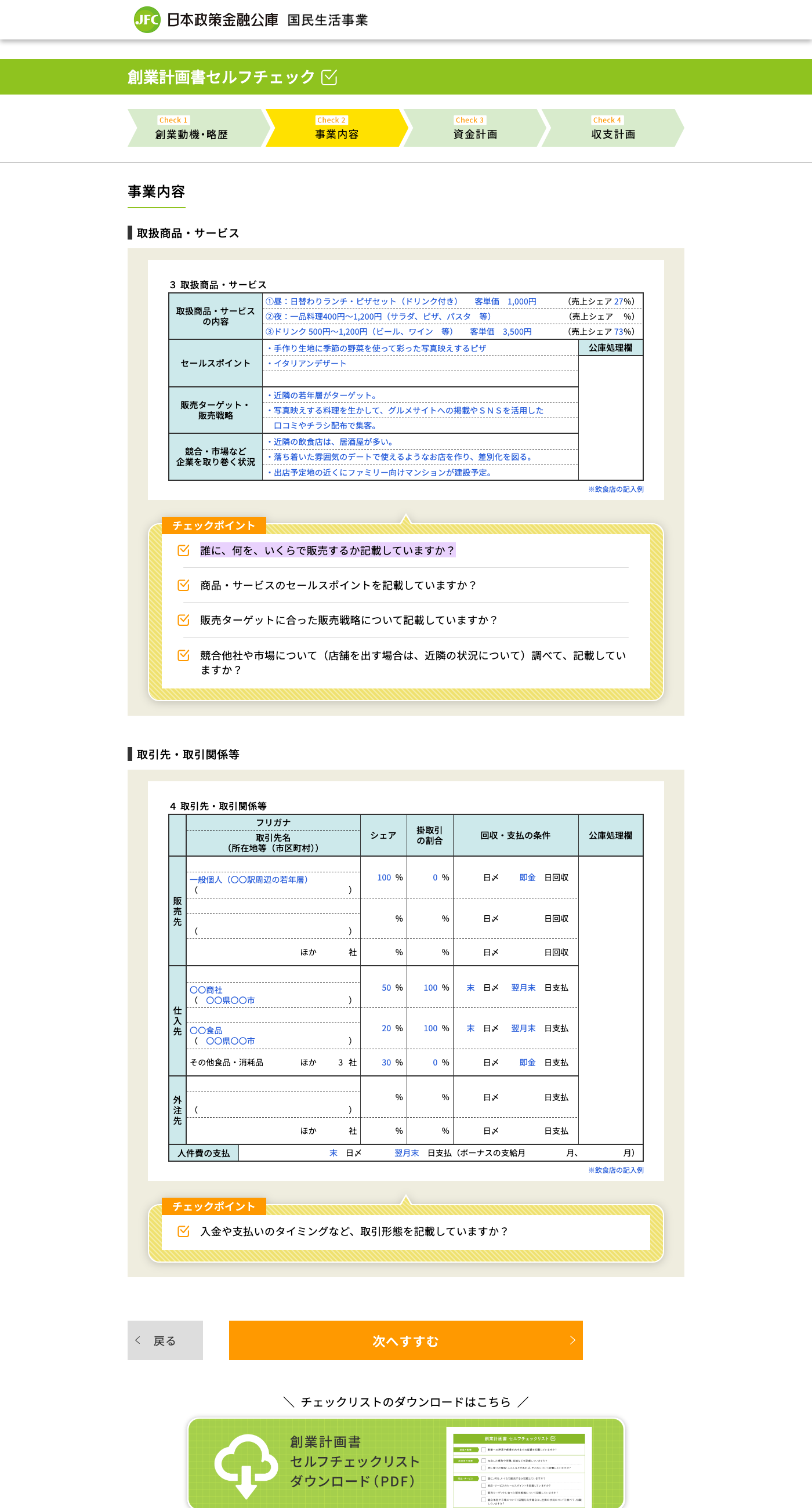Click the 〇〇食品 supplier entry
The height and width of the screenshot is (1508, 812).
[206, 1030]
